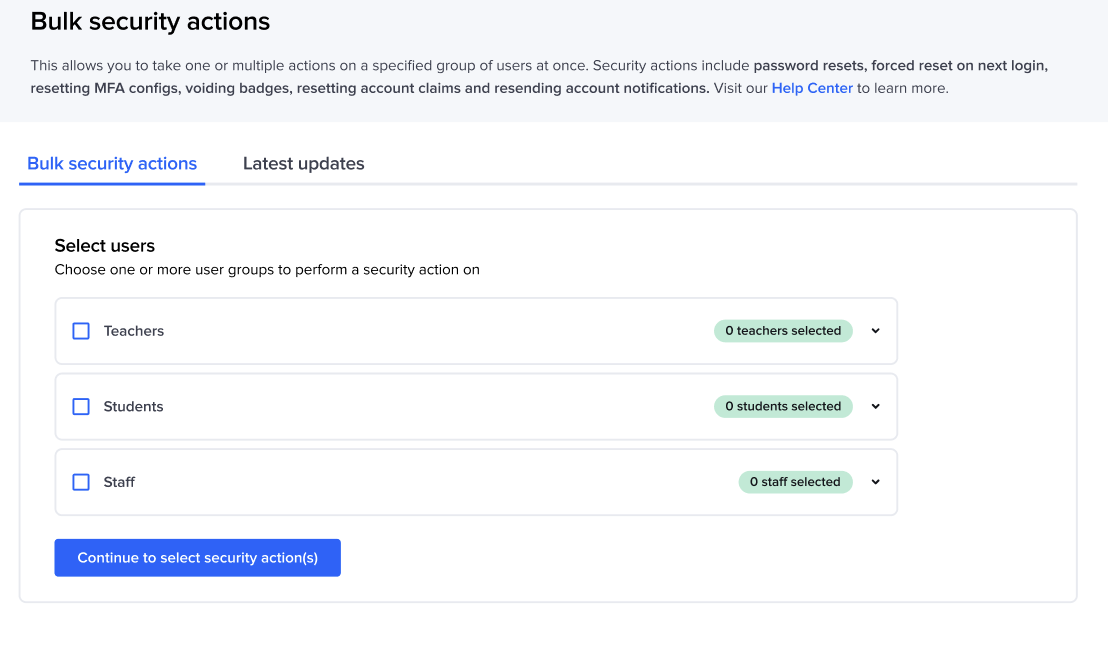The height and width of the screenshot is (650, 1108).
Task: Expand the Staff group chevron
Action: click(876, 482)
